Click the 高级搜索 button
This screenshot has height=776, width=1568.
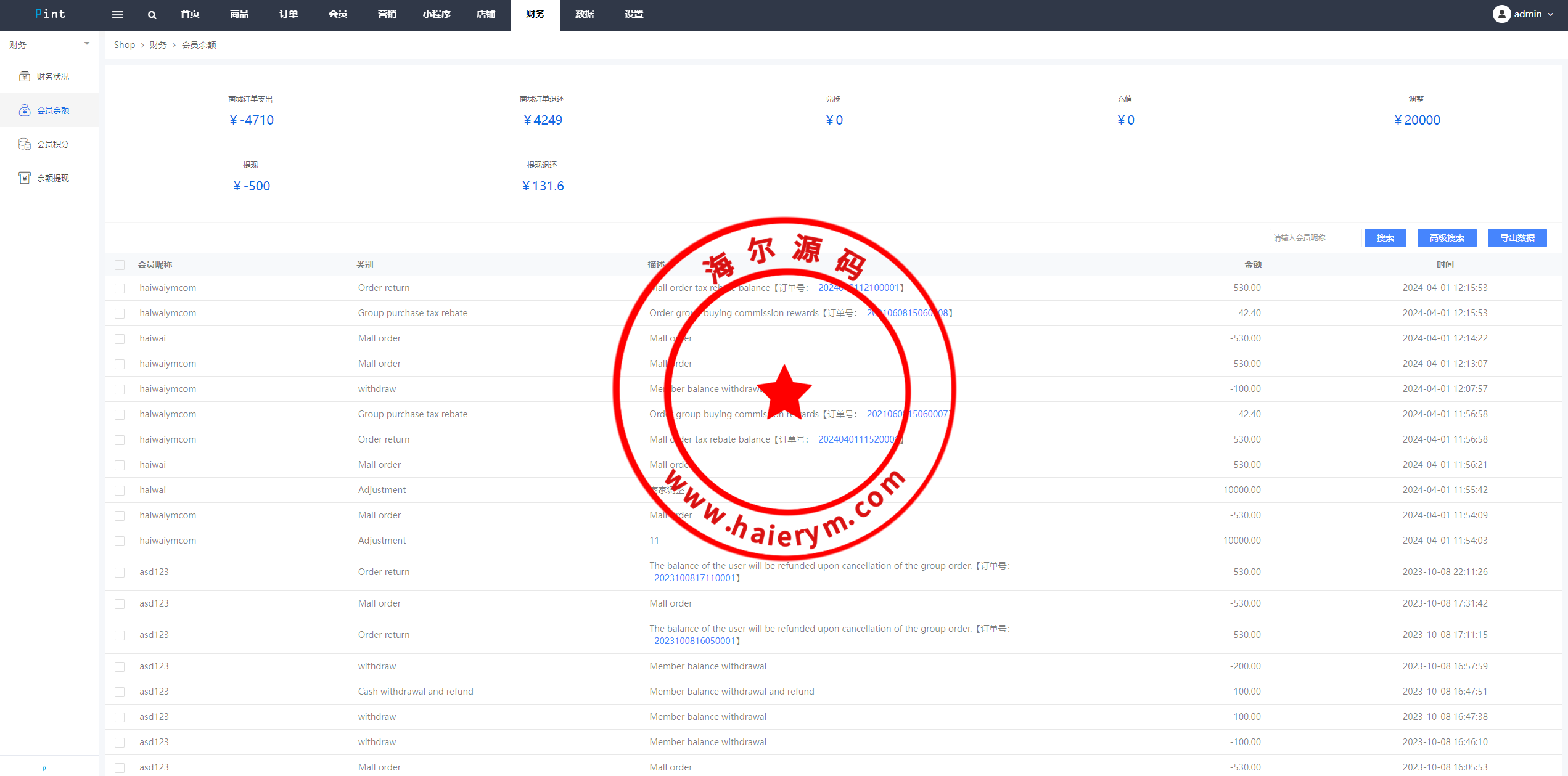tap(1447, 238)
